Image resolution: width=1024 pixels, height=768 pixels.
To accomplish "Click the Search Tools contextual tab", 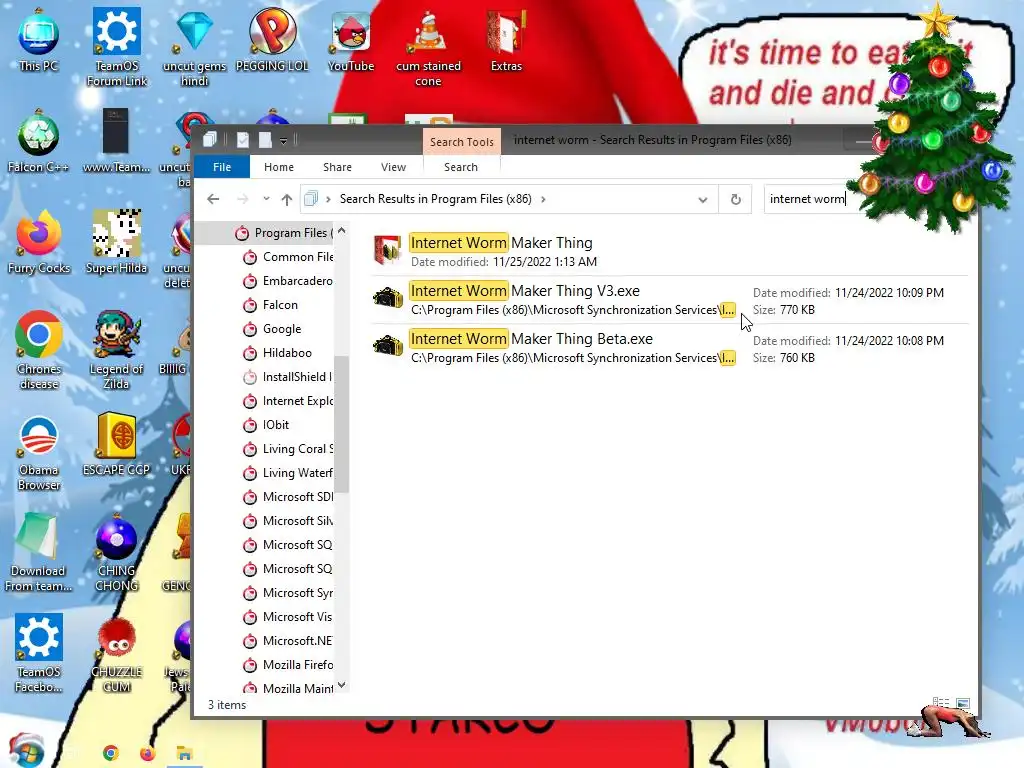I will pyautogui.click(x=462, y=142).
